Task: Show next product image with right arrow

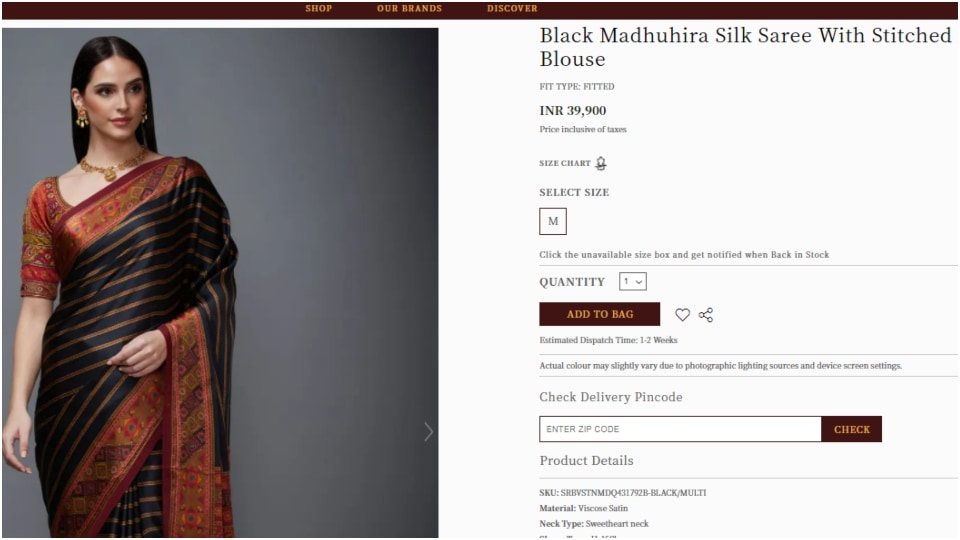Action: click(429, 432)
